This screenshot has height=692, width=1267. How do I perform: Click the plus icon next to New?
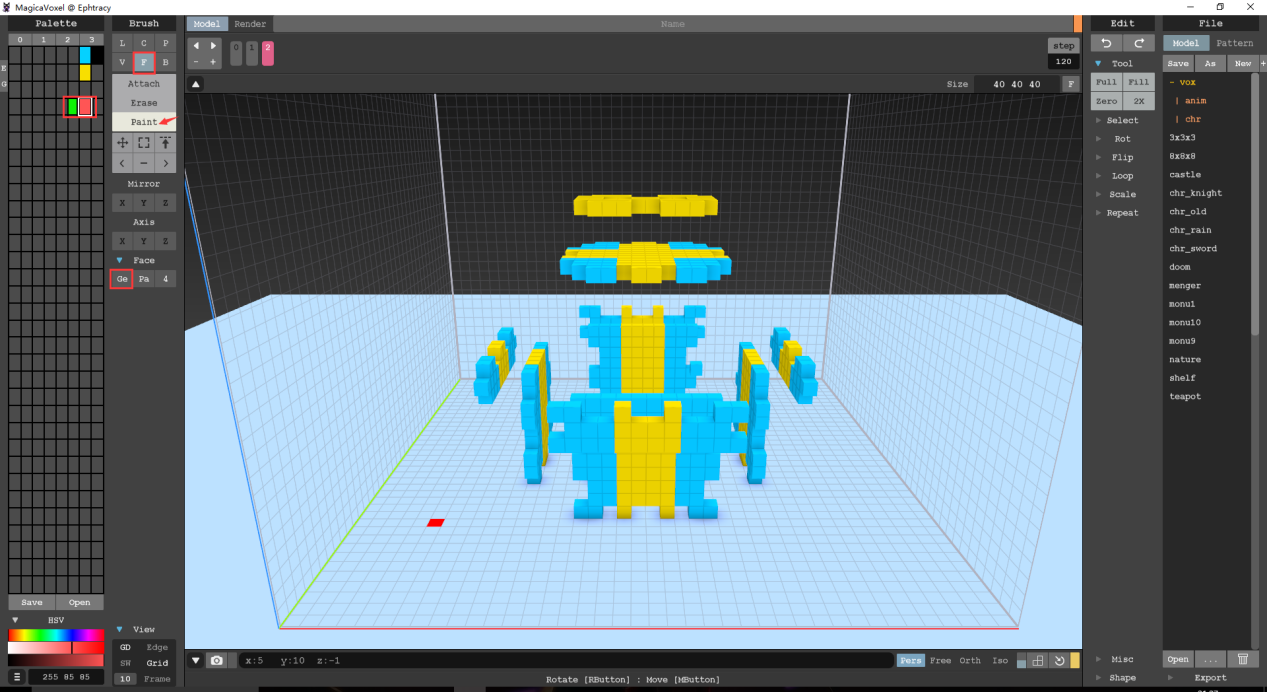[x=1261, y=63]
